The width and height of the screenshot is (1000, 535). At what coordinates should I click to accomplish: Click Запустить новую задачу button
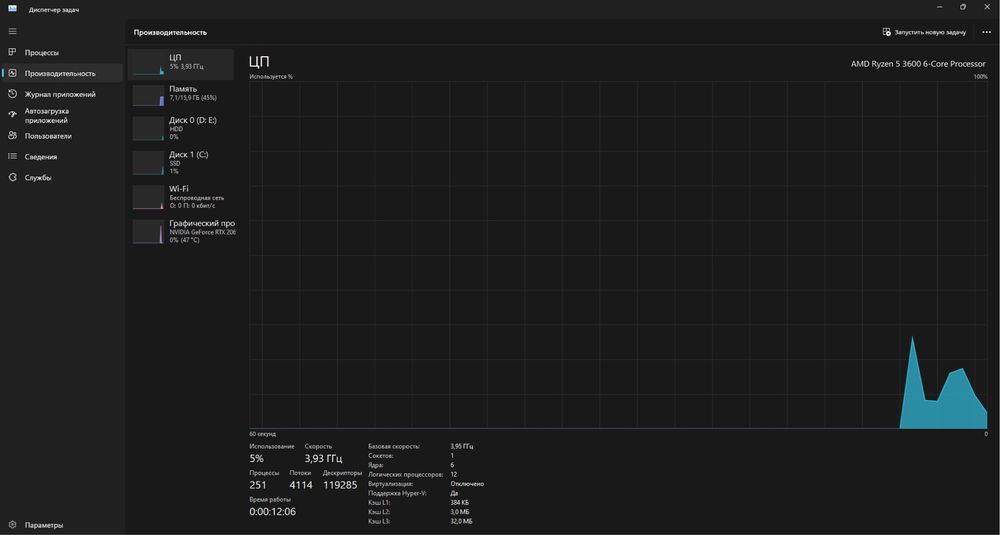click(924, 32)
